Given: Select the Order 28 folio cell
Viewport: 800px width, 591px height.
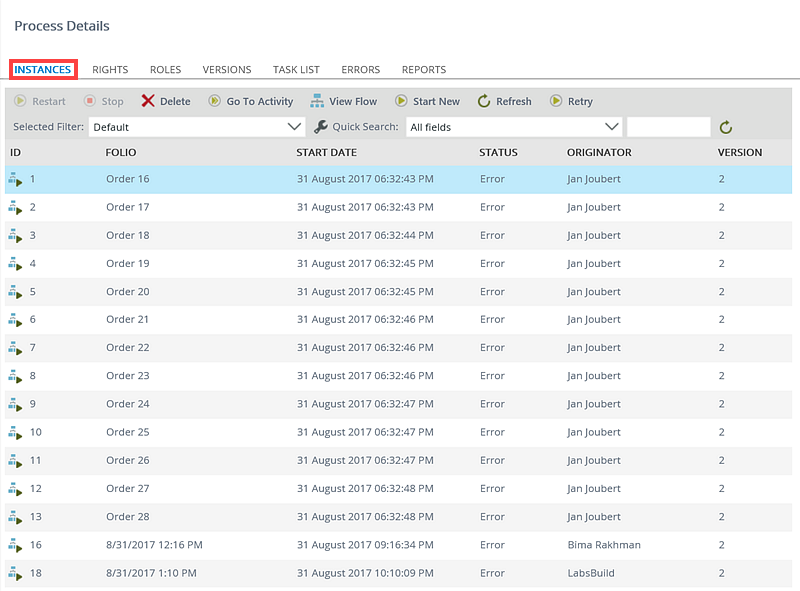Looking at the screenshot, I should click(x=128, y=517).
